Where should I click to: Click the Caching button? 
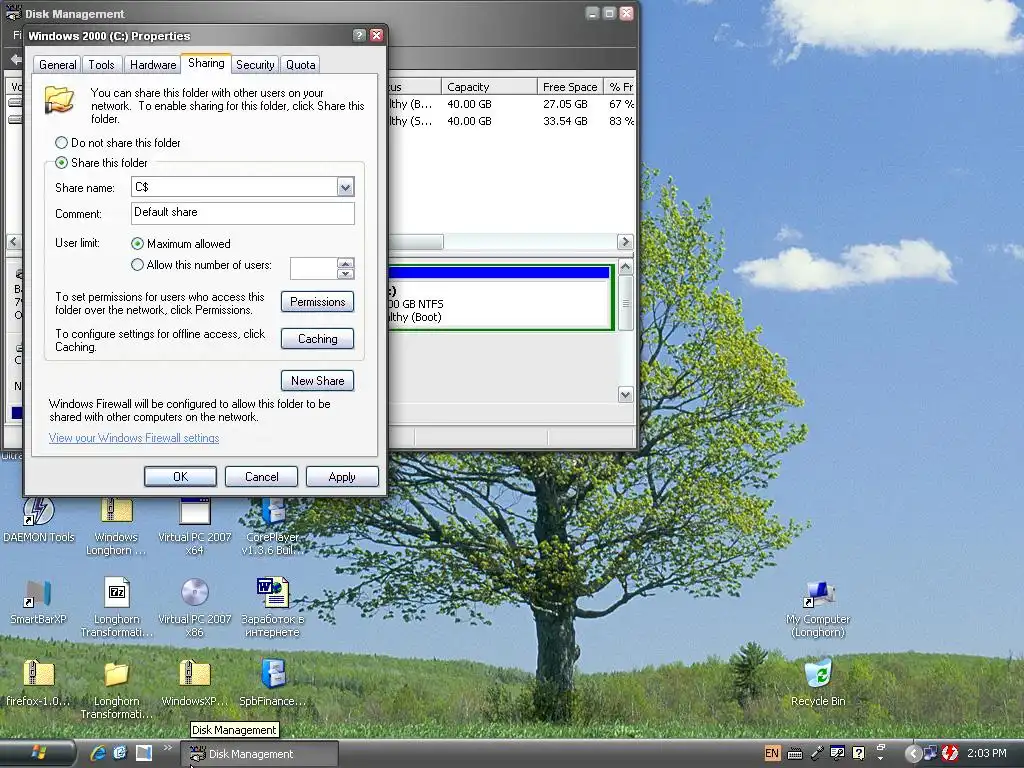tap(317, 338)
